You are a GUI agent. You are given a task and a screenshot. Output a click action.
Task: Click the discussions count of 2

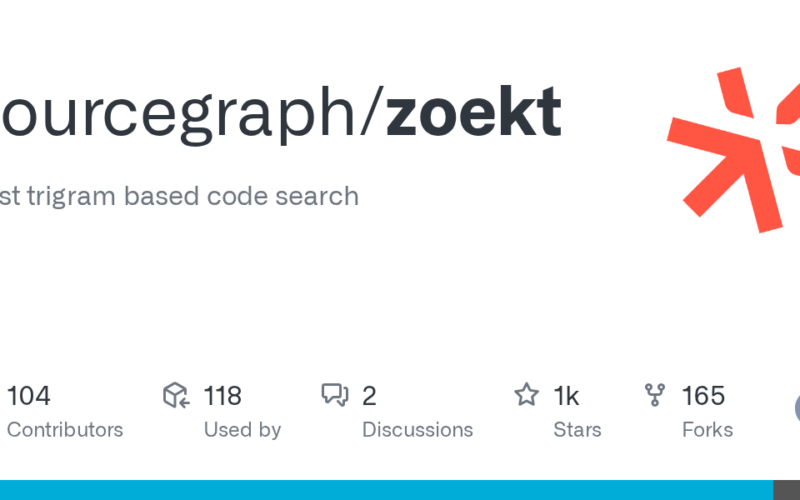tap(369, 396)
